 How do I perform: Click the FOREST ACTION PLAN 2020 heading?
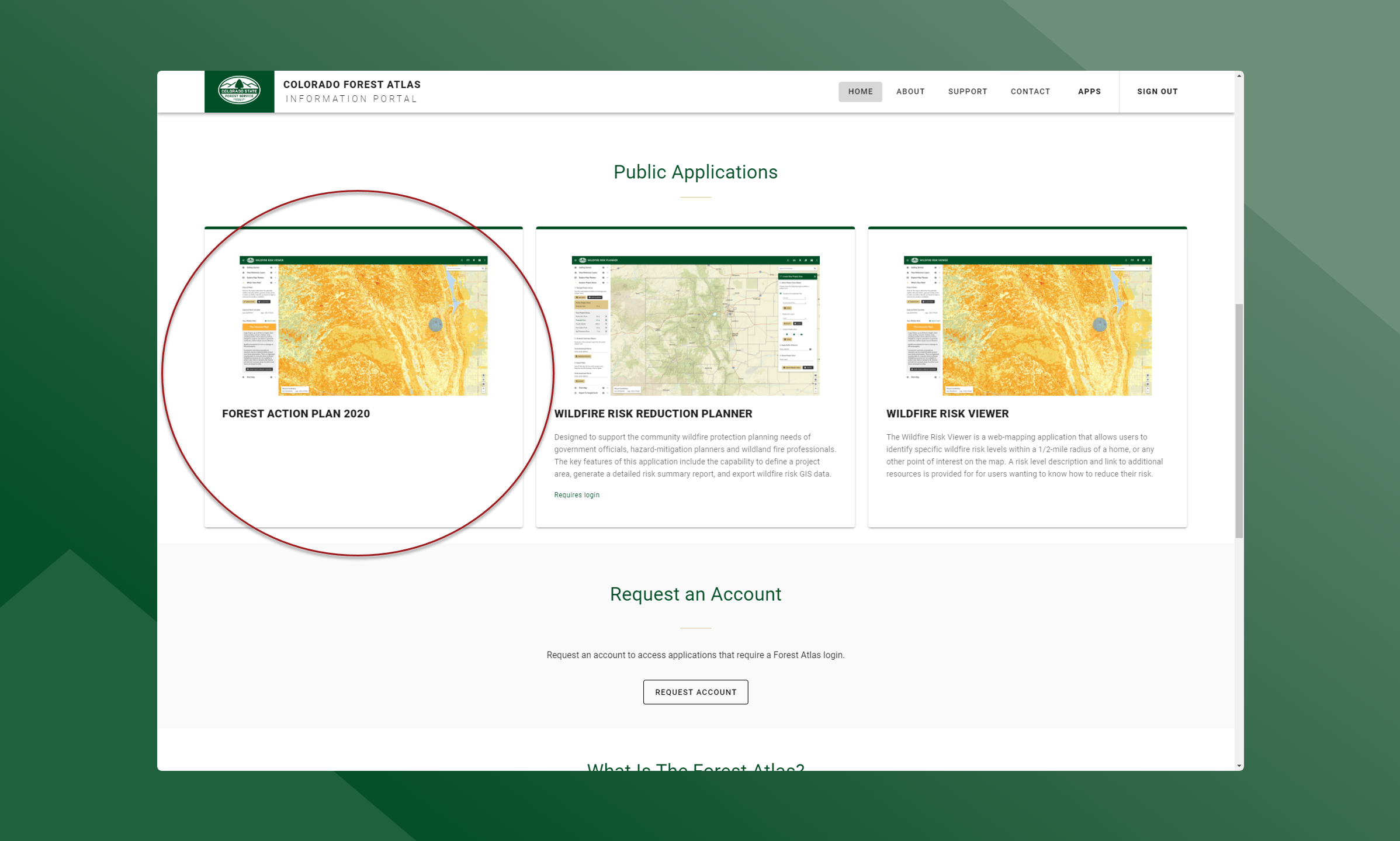point(296,414)
